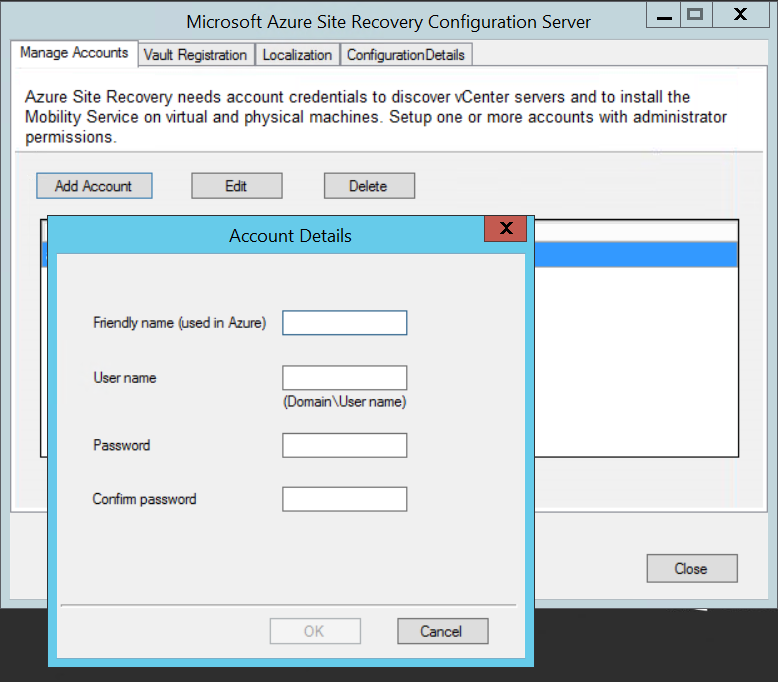This screenshot has width=778, height=682.
Task: Click into the Password field
Action: [x=345, y=445]
